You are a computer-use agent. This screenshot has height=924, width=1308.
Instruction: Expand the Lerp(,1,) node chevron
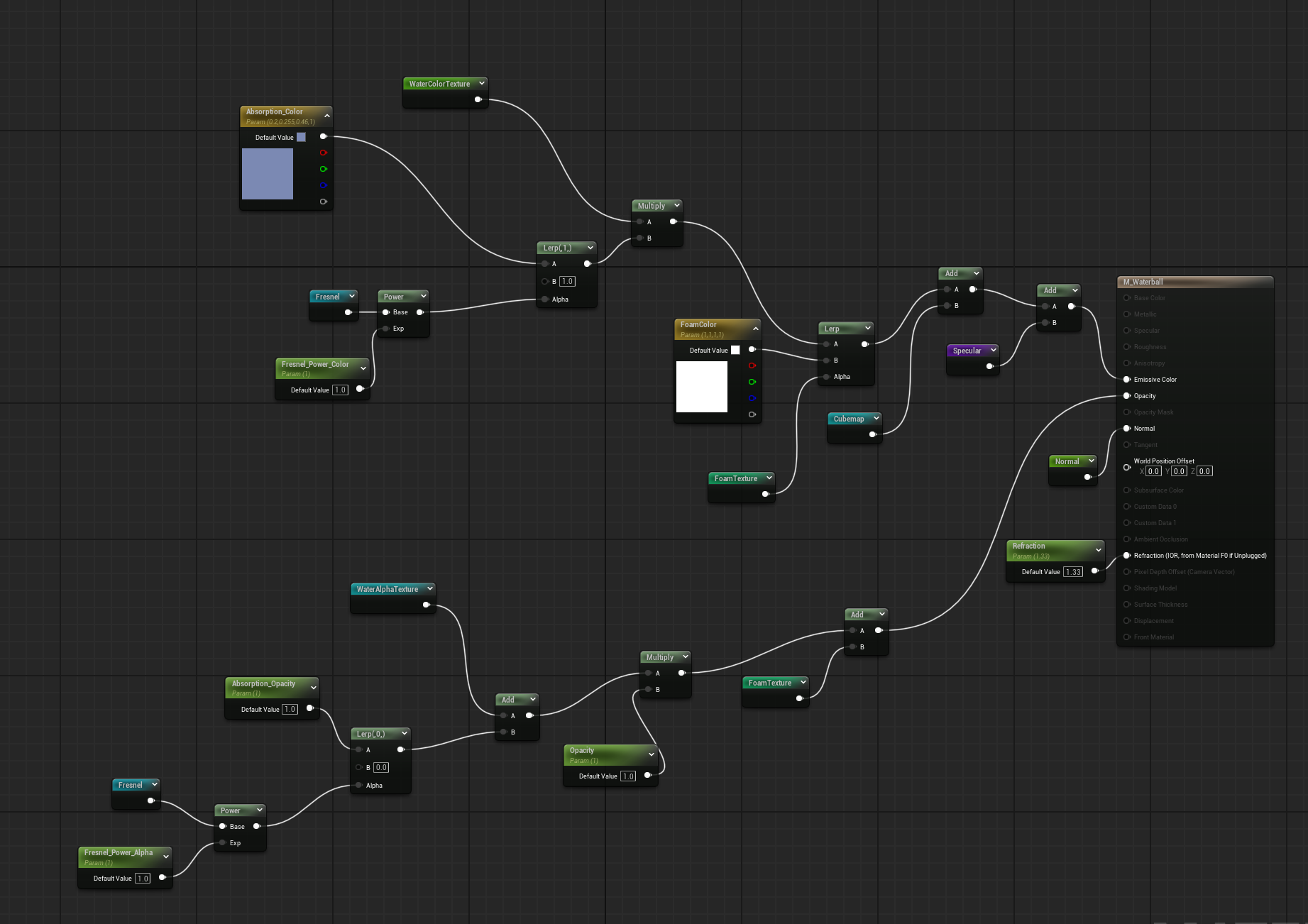[590, 248]
